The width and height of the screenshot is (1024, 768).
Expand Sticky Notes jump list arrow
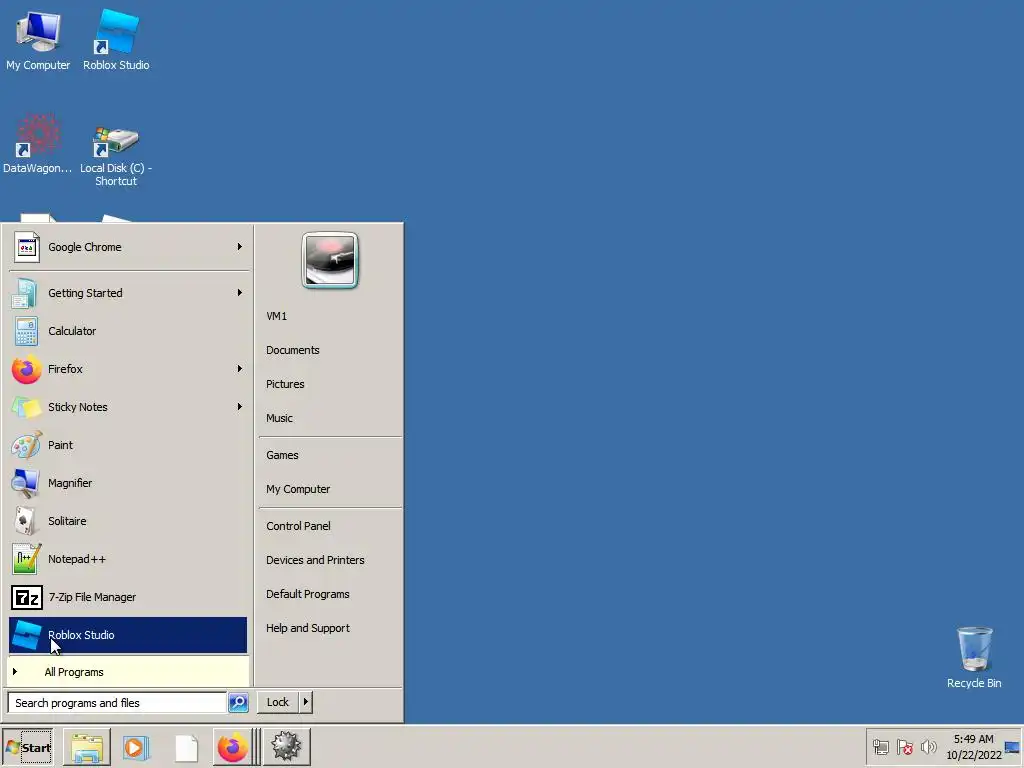click(240, 407)
